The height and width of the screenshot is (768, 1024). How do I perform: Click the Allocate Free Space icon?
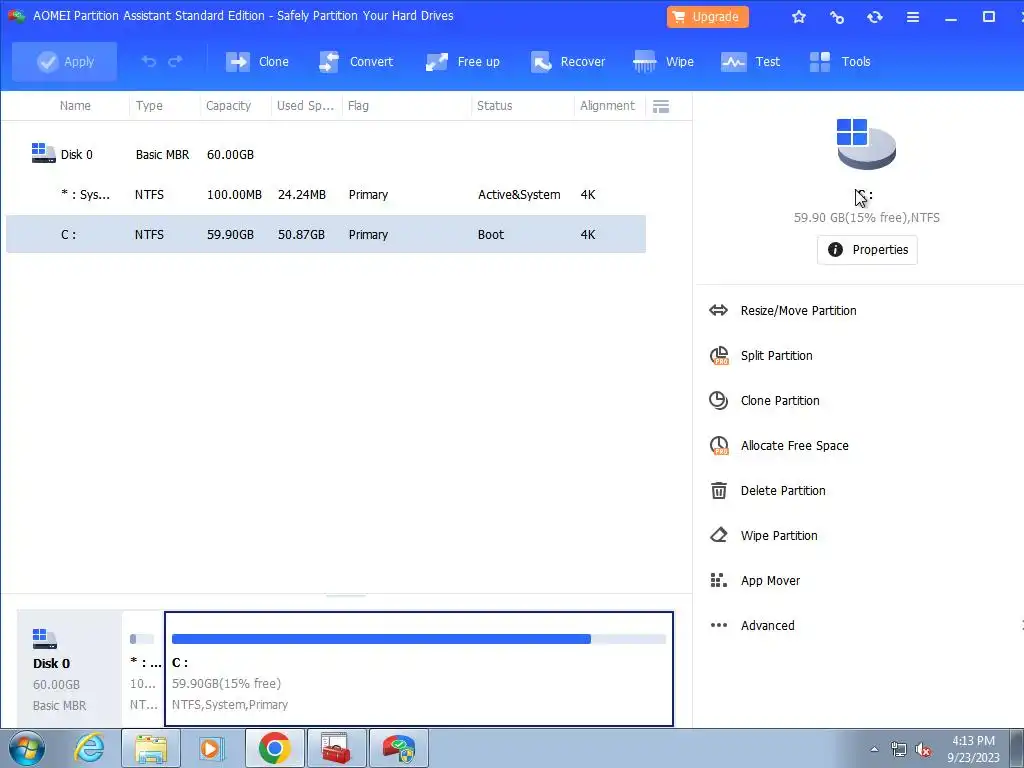coord(719,445)
